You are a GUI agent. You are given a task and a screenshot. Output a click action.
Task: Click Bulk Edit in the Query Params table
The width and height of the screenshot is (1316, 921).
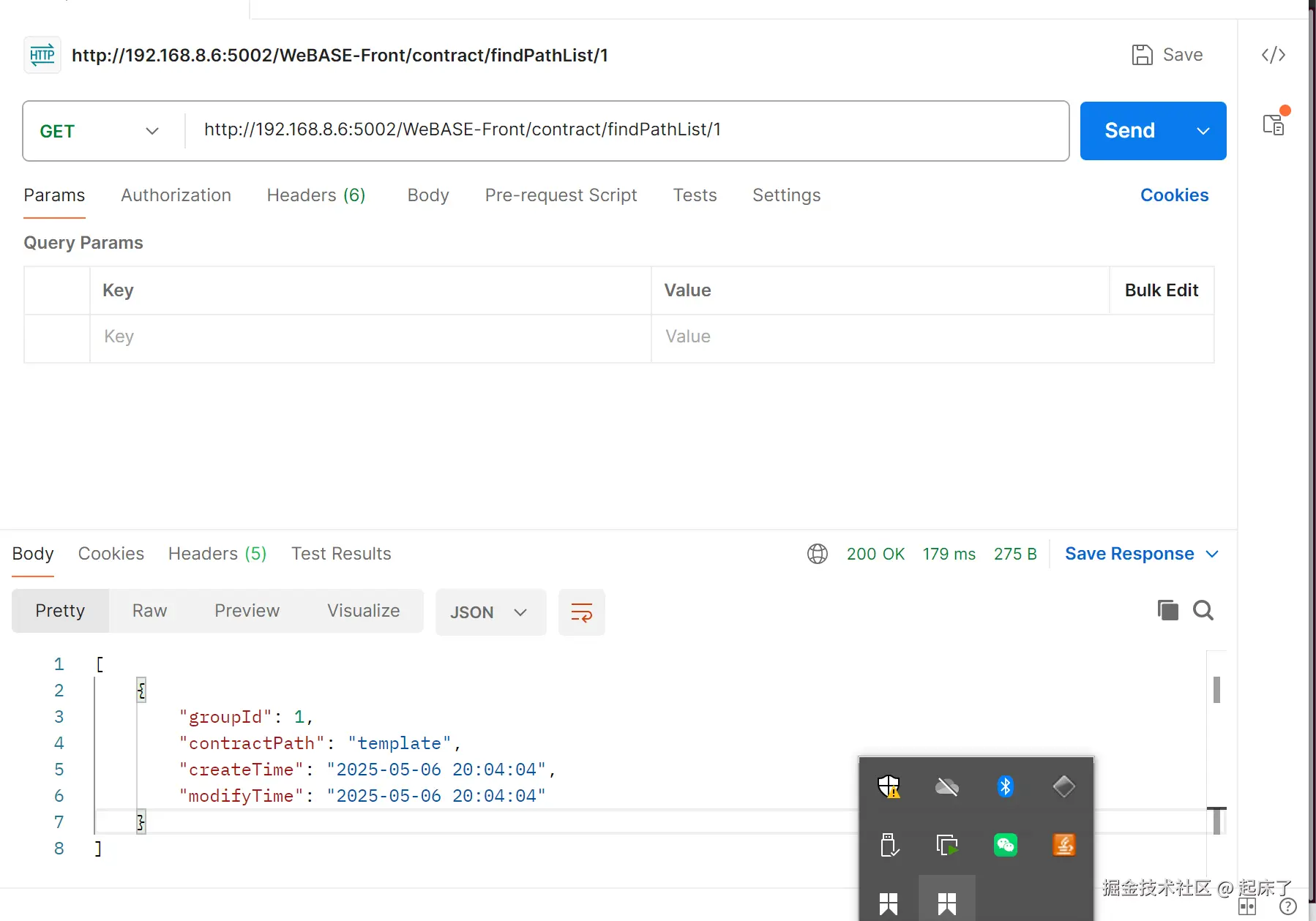(1161, 290)
